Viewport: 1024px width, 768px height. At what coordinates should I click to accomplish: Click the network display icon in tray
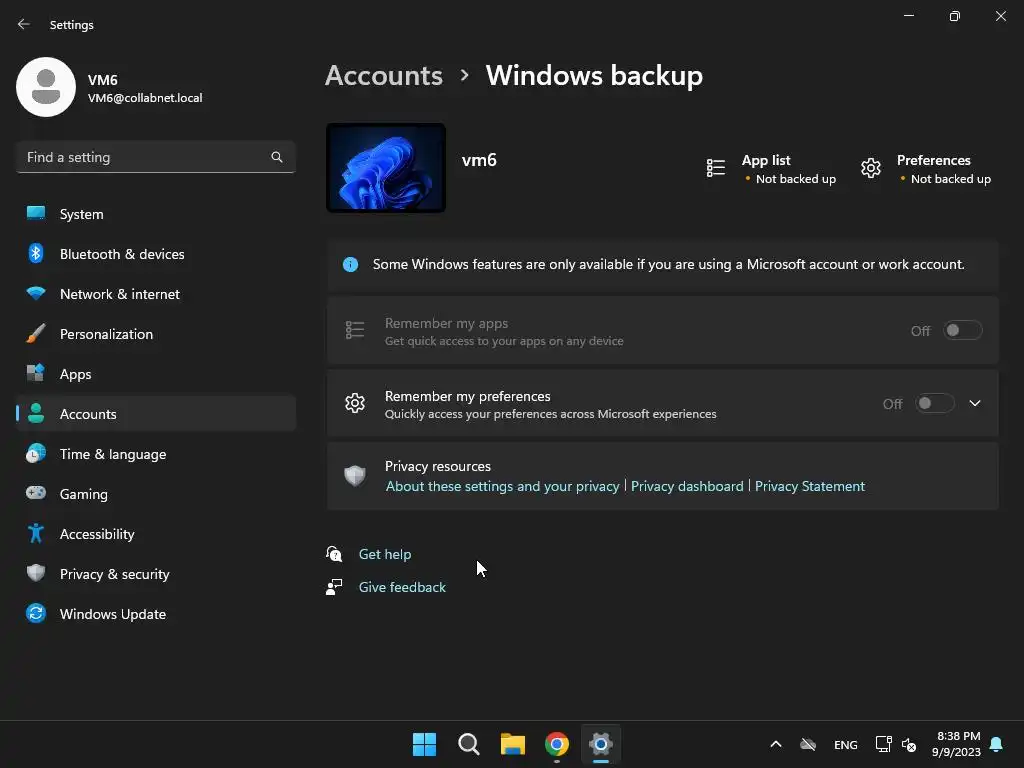[884, 744]
